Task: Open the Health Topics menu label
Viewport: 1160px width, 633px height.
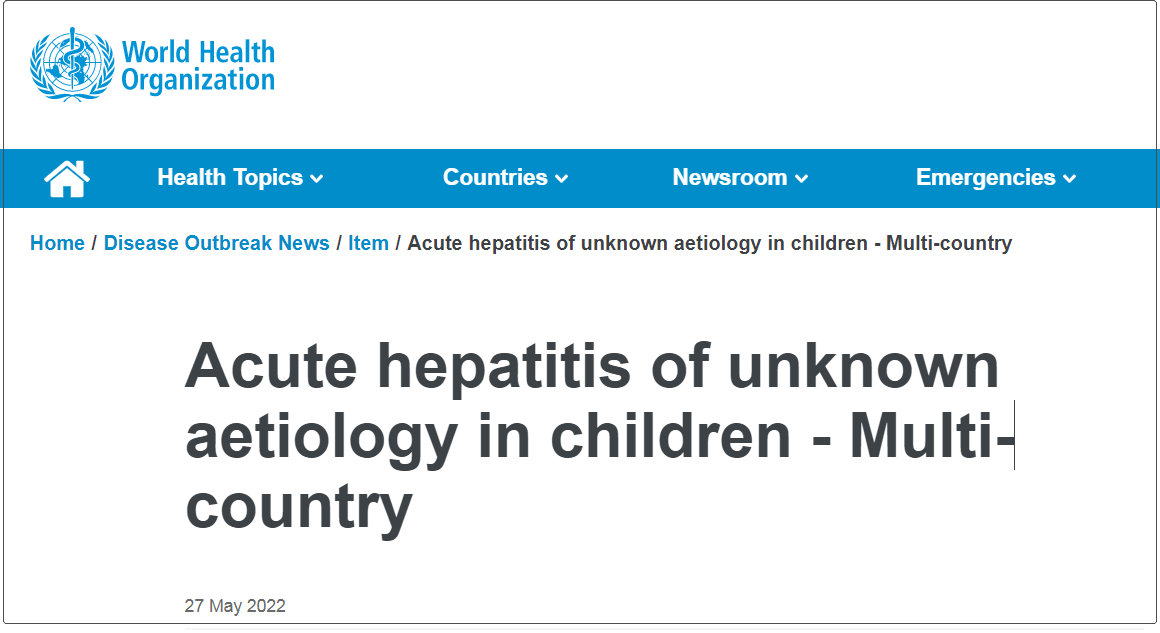Action: [x=230, y=178]
